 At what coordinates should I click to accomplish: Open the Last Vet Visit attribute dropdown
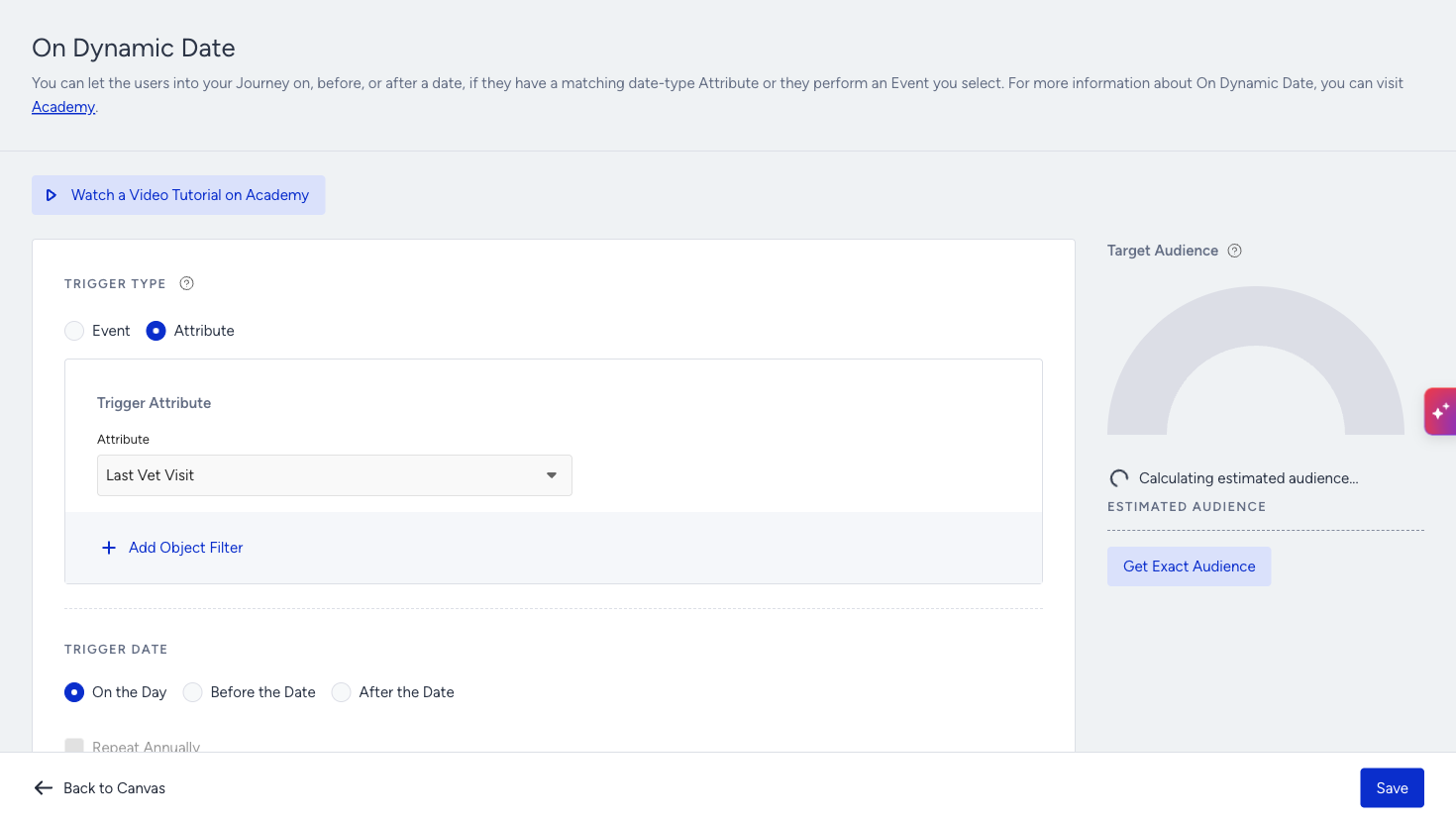pyautogui.click(x=335, y=475)
